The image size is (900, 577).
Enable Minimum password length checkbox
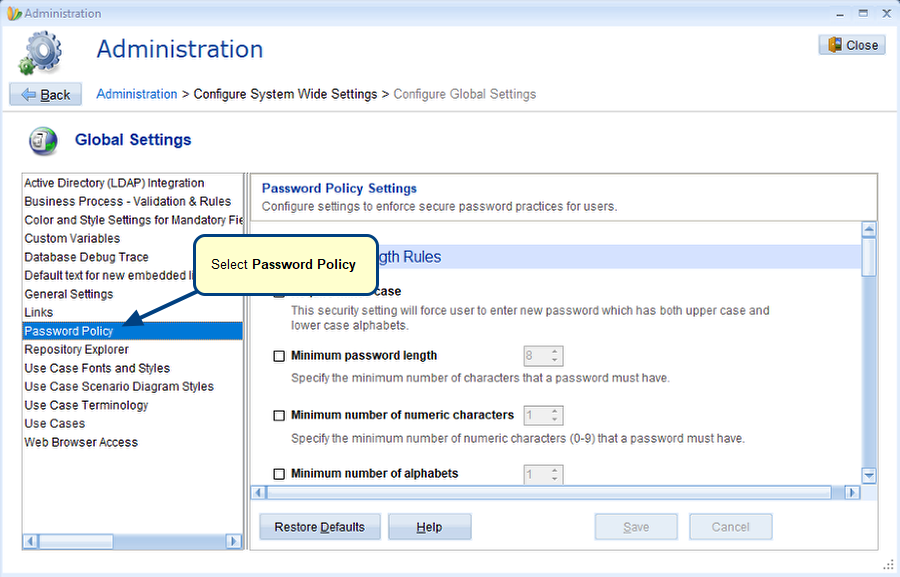[x=279, y=356]
